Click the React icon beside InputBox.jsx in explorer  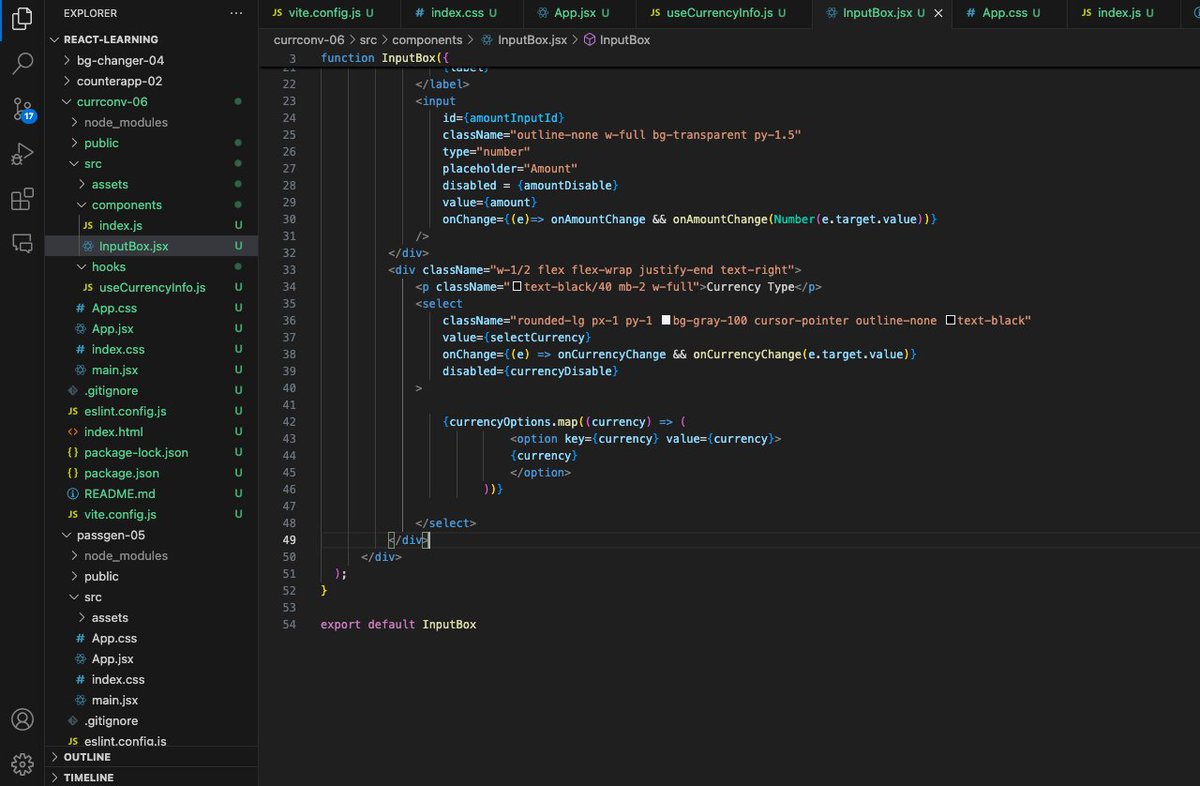click(88, 246)
